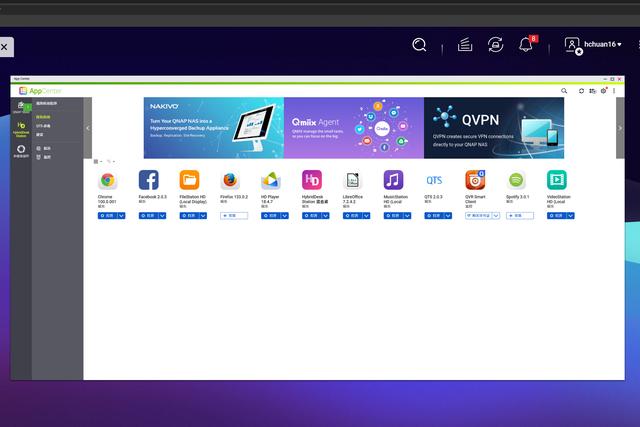
Task: Click the Open button under QTS
Action: (434, 216)
